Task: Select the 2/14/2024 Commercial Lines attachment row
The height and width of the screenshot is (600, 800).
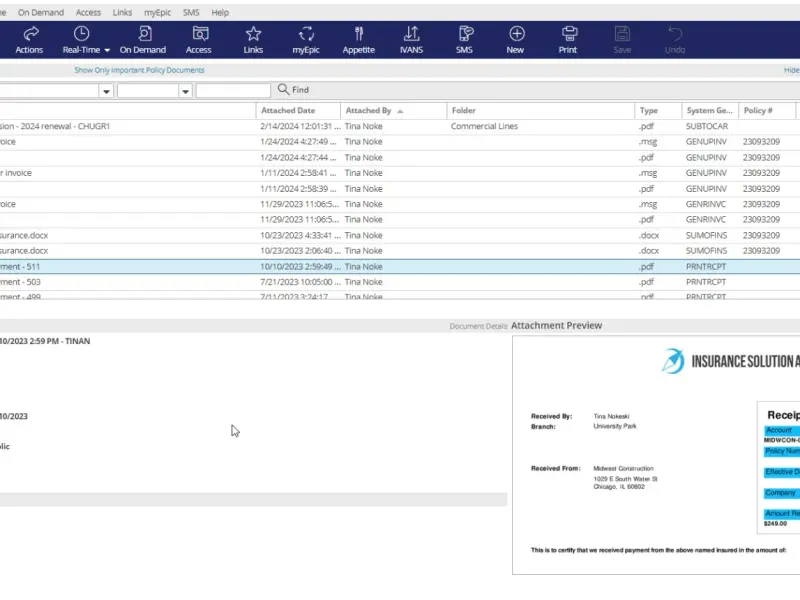Action: point(400,126)
